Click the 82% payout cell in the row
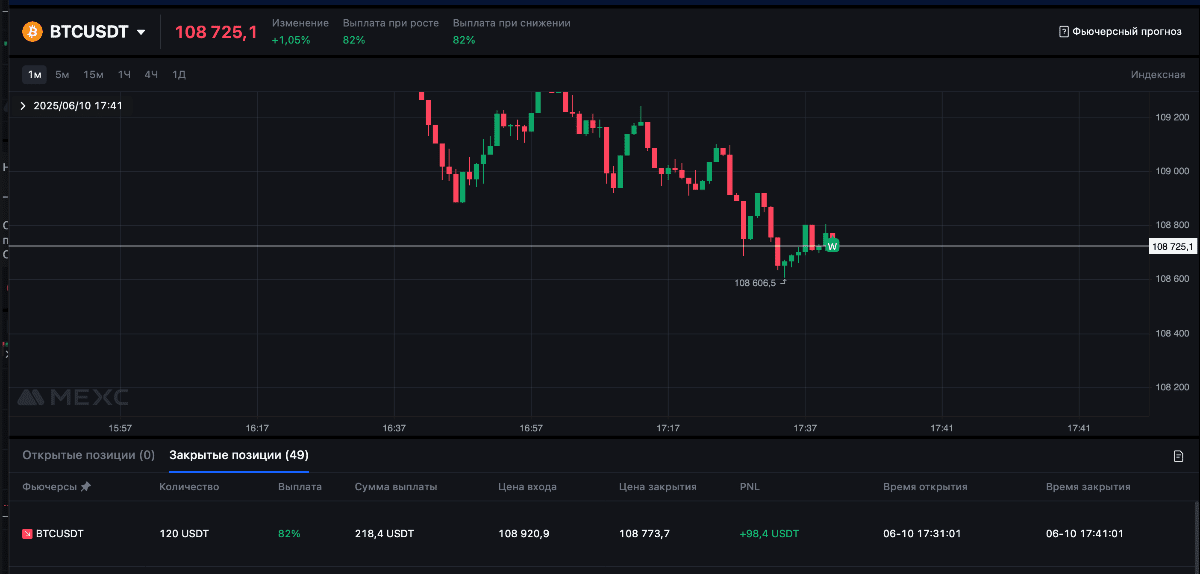Image resolution: width=1200 pixels, height=574 pixels. point(288,534)
